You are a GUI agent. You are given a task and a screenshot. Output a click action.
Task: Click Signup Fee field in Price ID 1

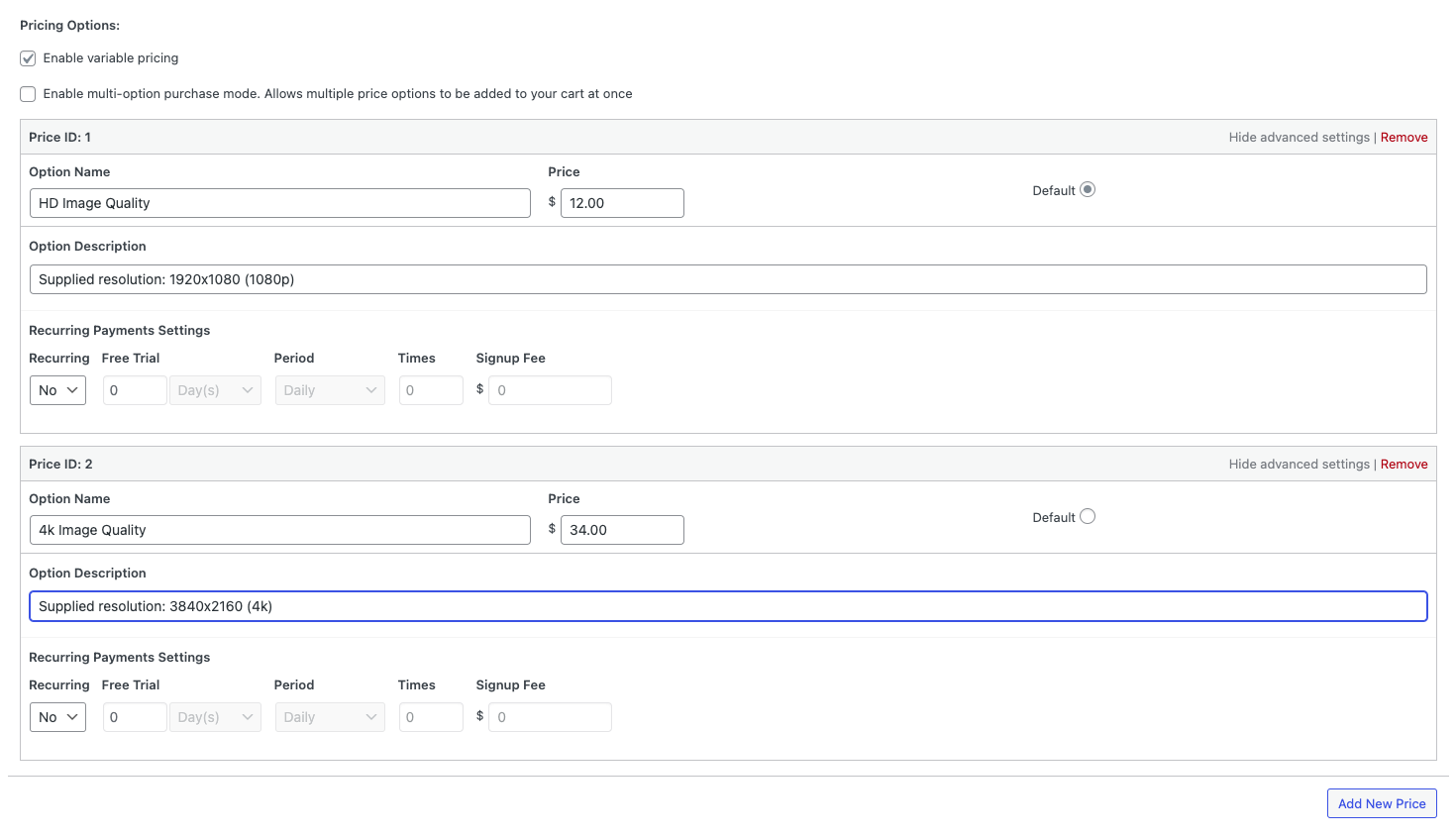click(x=550, y=390)
